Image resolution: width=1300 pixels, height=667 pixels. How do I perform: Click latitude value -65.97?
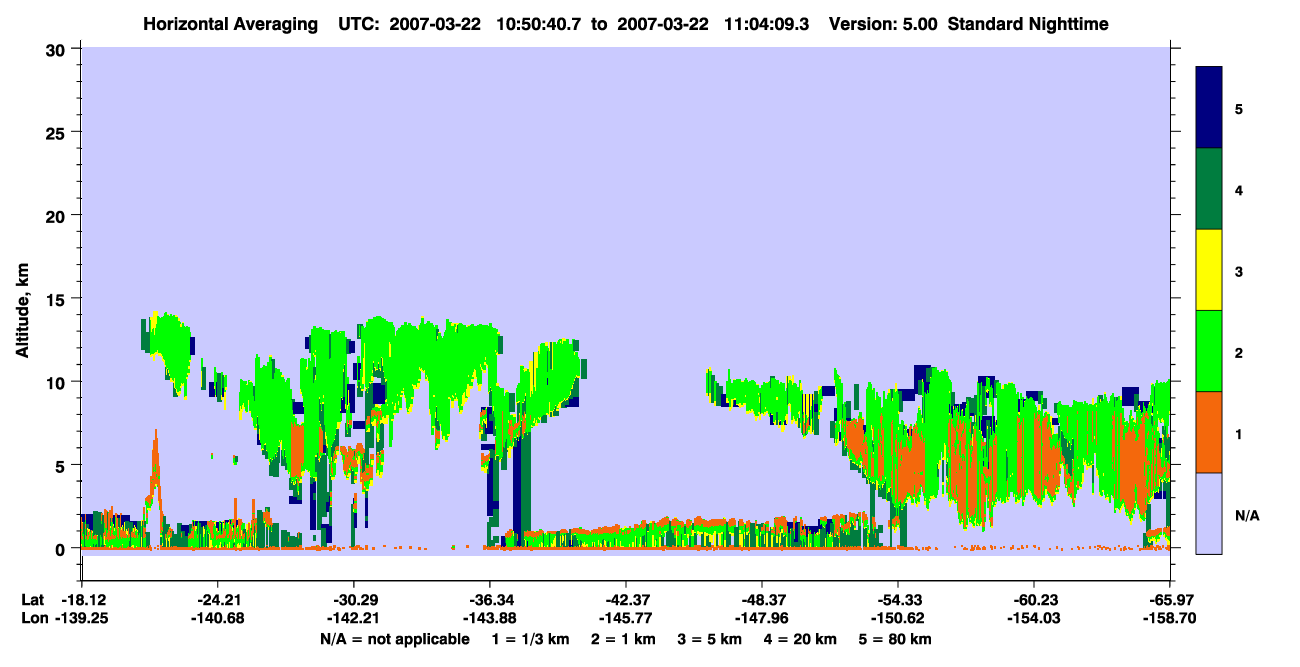pos(1170,600)
